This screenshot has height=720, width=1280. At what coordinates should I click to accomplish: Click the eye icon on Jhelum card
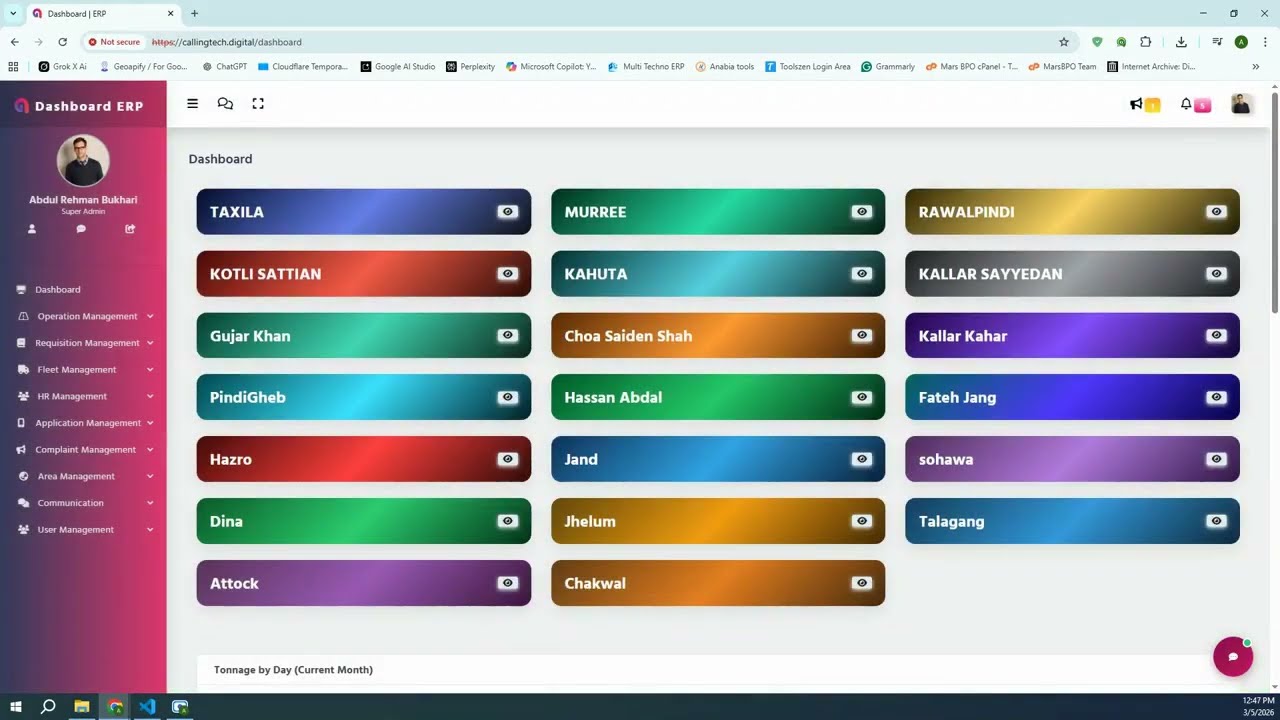862,521
